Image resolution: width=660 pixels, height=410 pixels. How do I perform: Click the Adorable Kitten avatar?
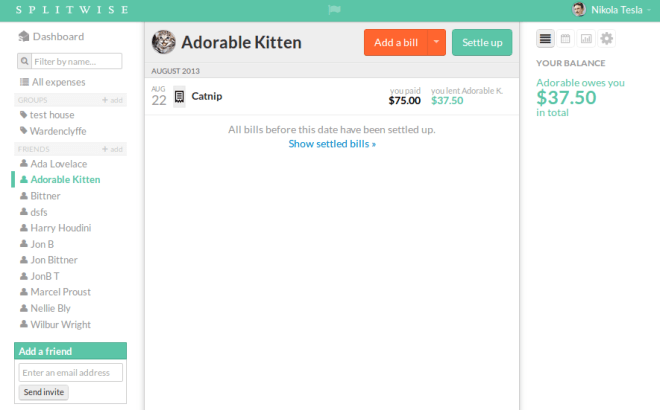coord(163,43)
